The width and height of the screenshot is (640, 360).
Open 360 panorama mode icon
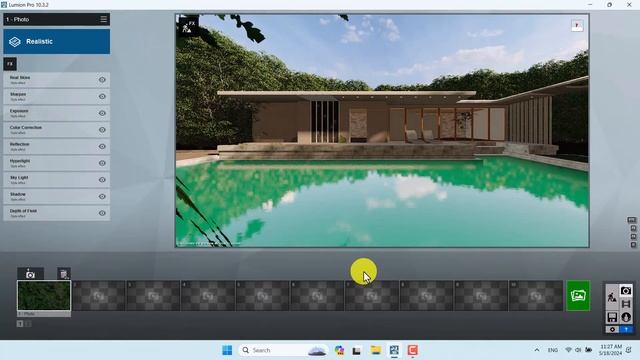tap(626, 317)
